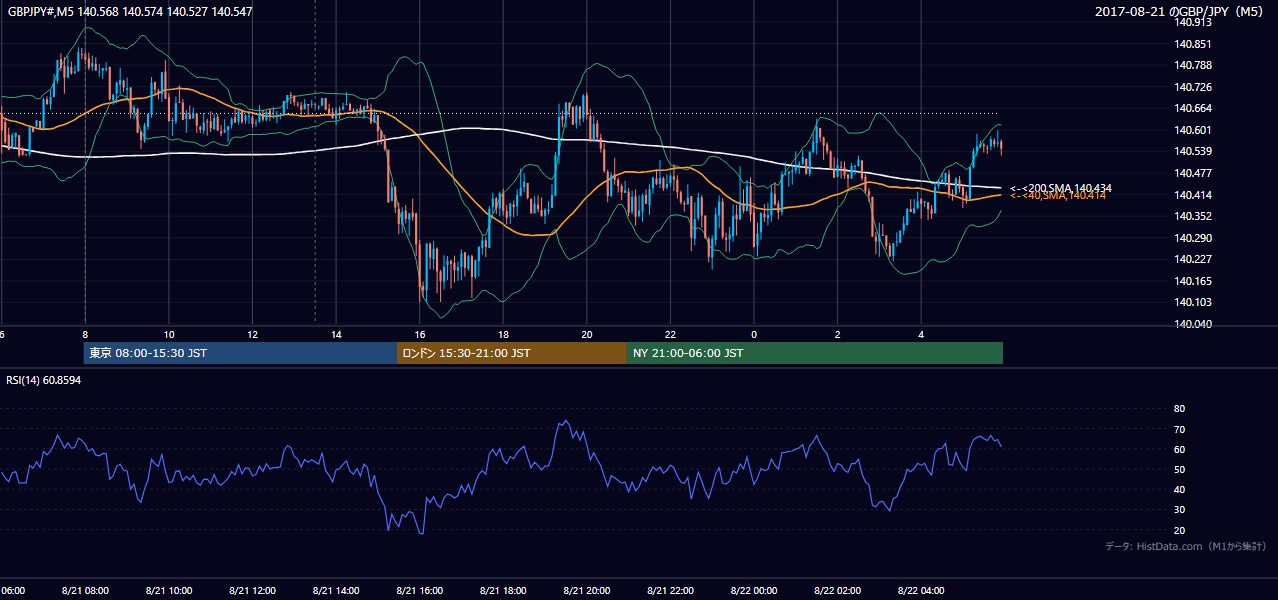Click price axis label 140.227
This screenshot has width=1278, height=600.
point(1193,259)
